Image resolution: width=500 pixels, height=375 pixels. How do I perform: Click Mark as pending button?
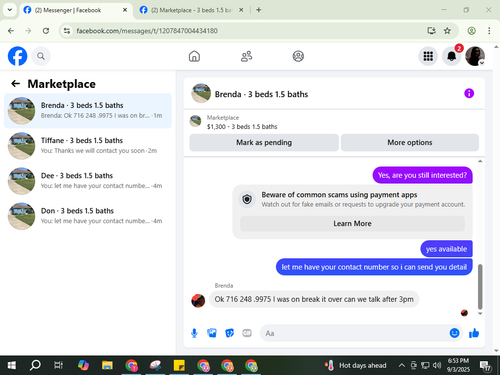[264, 143]
